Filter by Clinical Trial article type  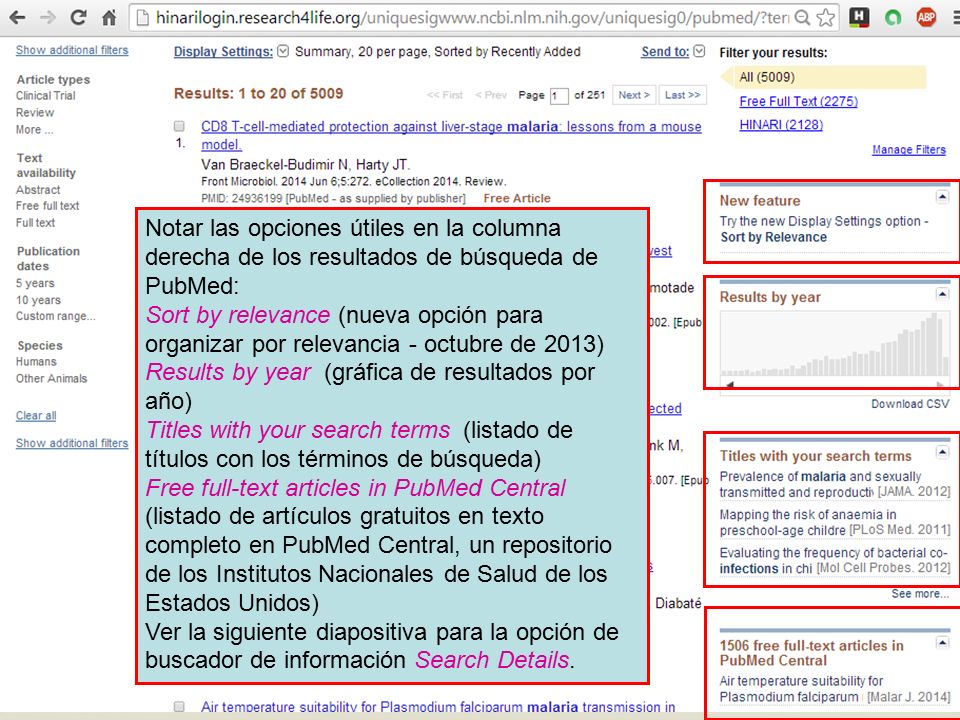(46, 96)
